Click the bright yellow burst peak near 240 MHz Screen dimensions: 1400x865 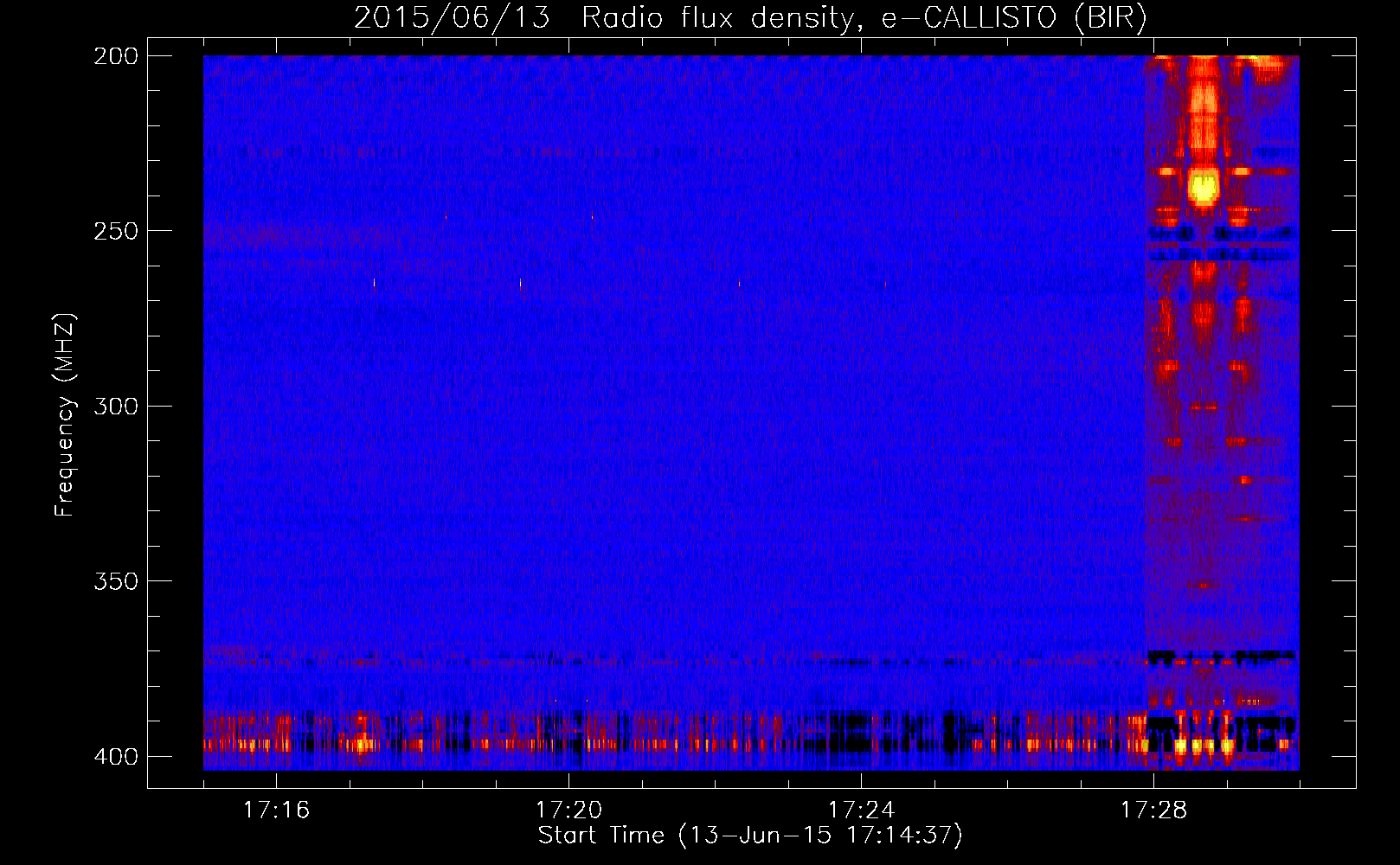click(1203, 186)
